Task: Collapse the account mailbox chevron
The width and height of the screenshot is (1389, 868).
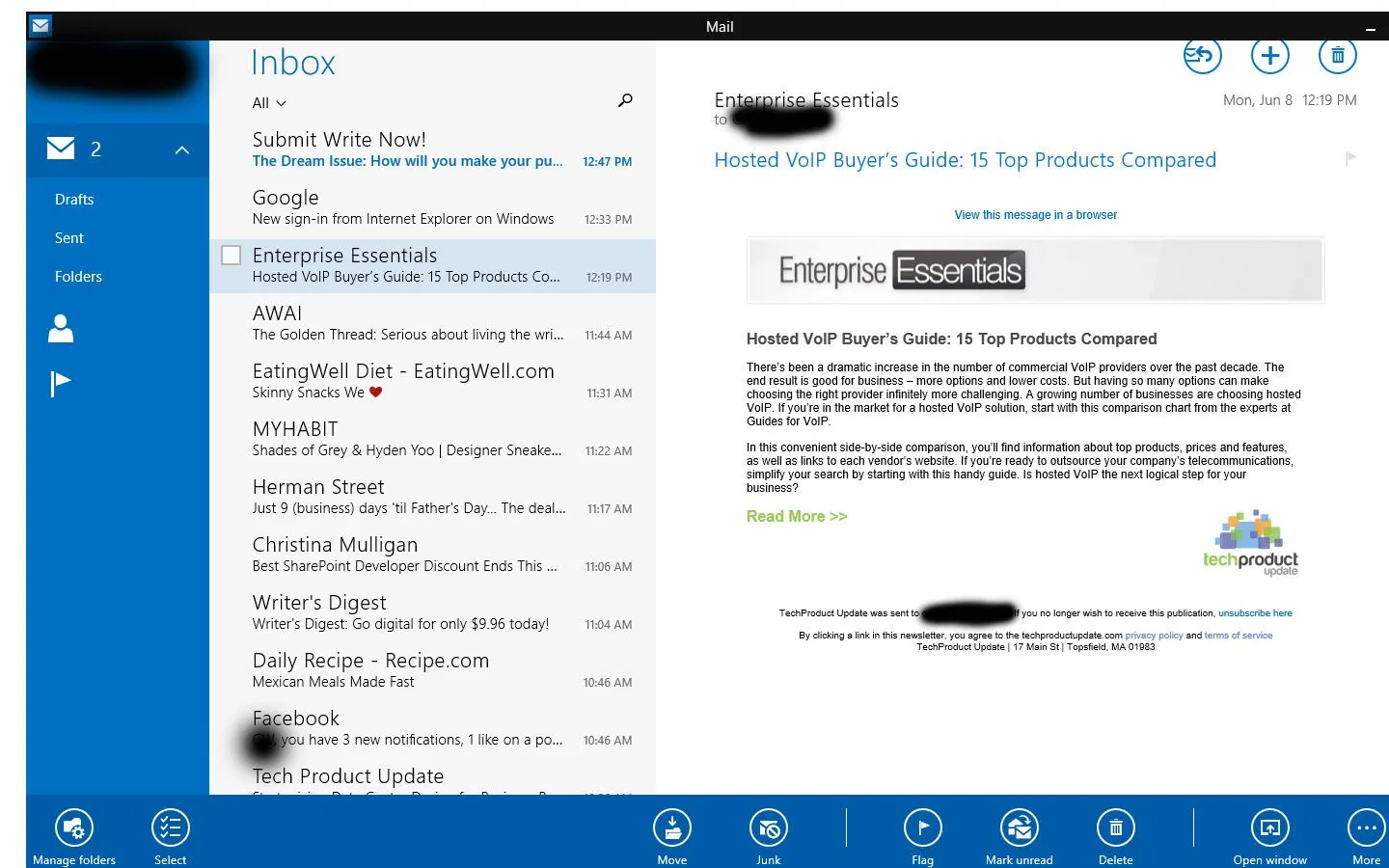Action: (x=181, y=149)
